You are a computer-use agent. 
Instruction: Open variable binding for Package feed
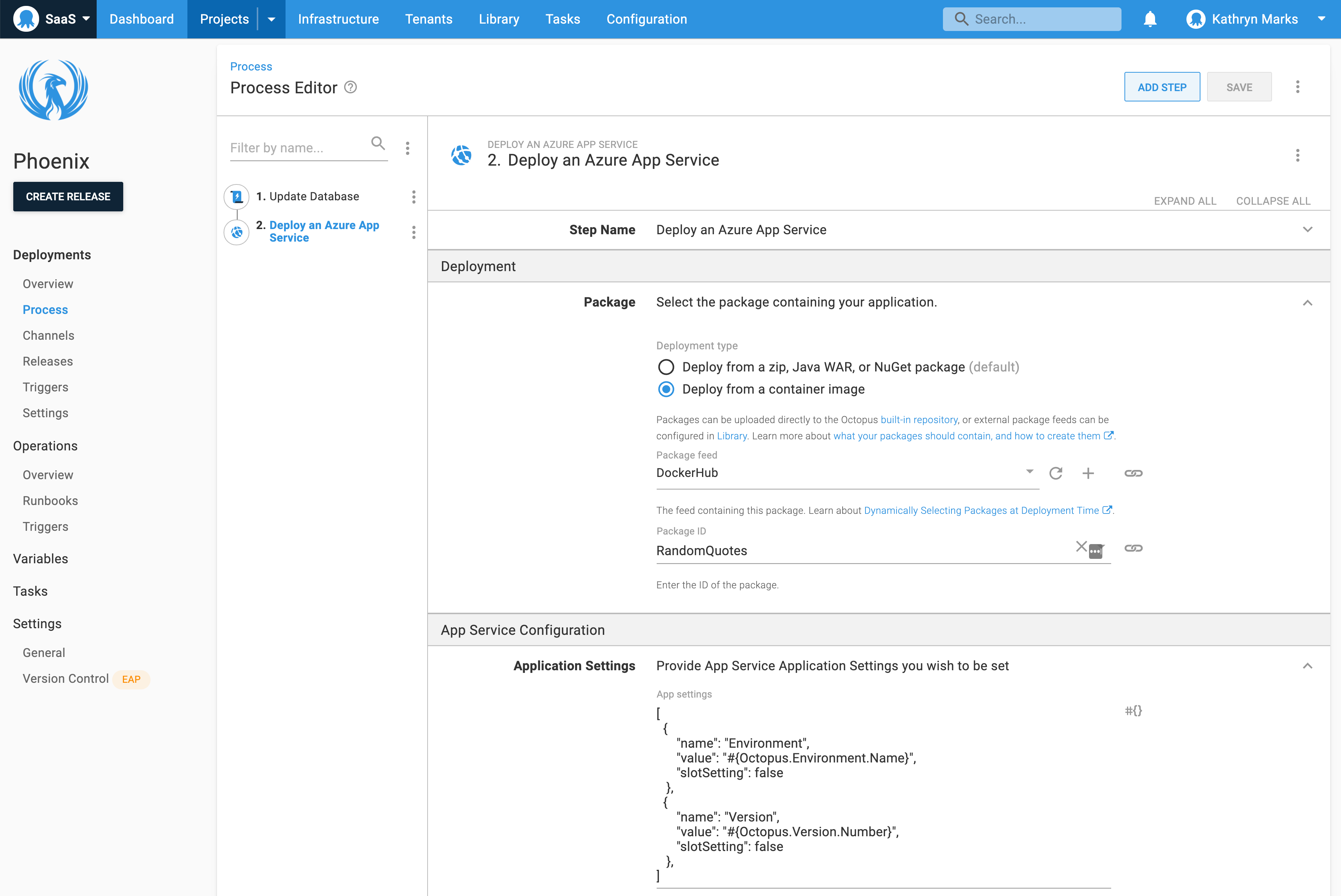pos(1133,473)
